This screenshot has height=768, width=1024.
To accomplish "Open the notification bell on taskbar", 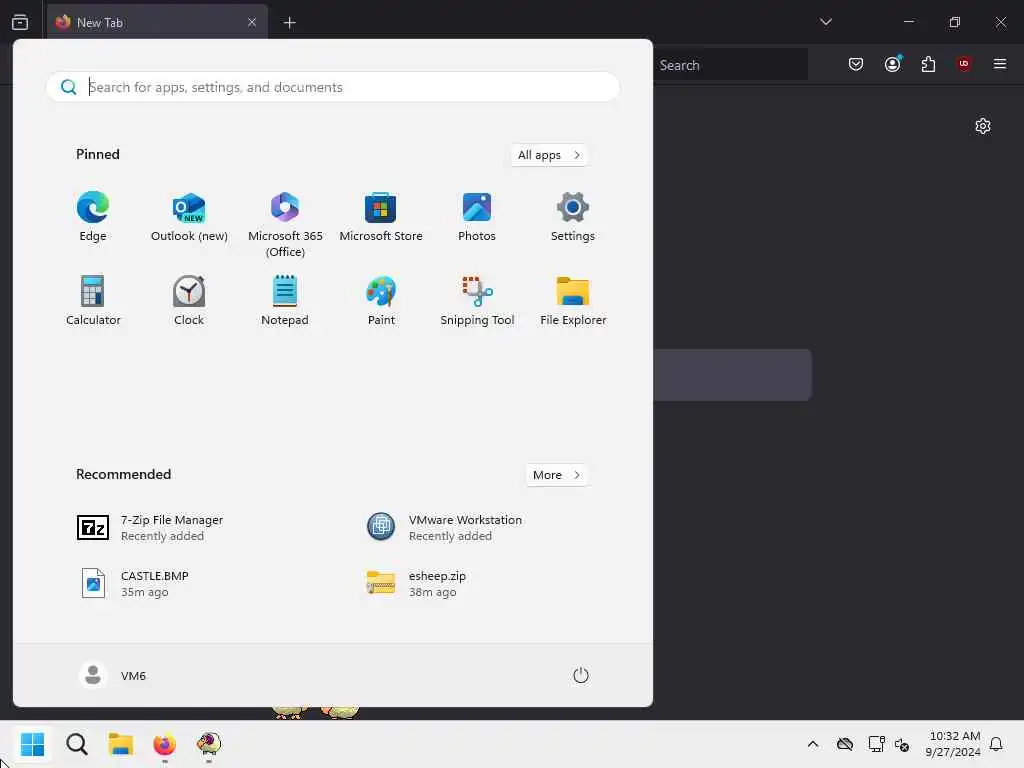I will [996, 744].
